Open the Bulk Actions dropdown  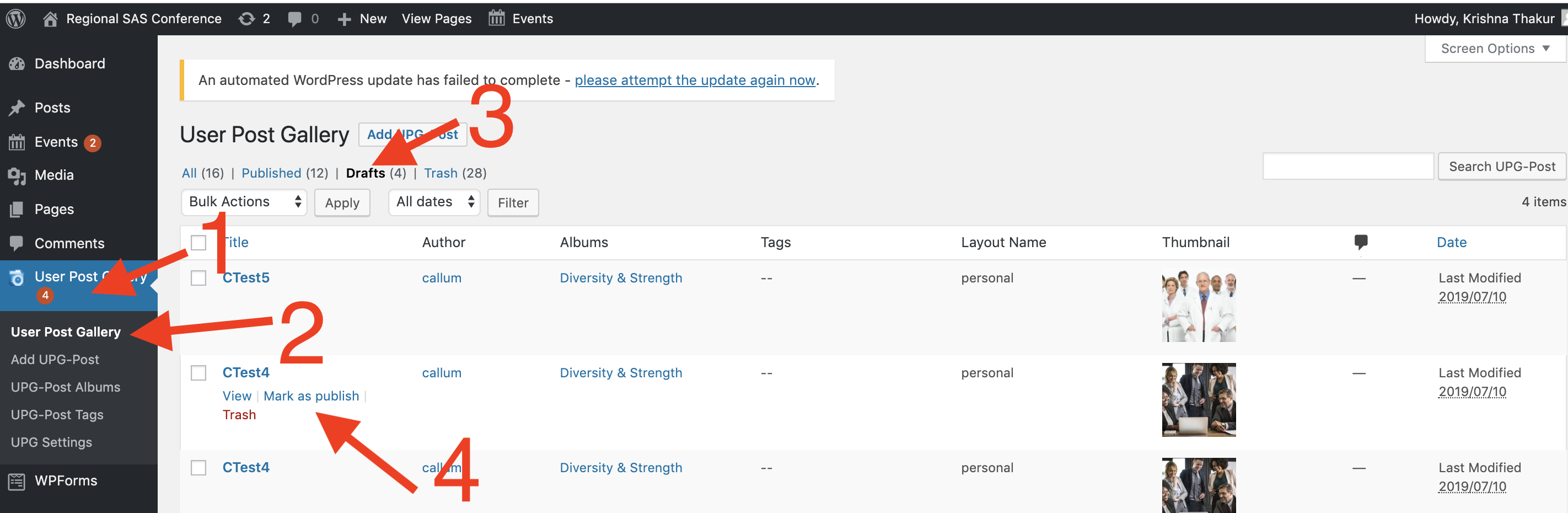244,202
